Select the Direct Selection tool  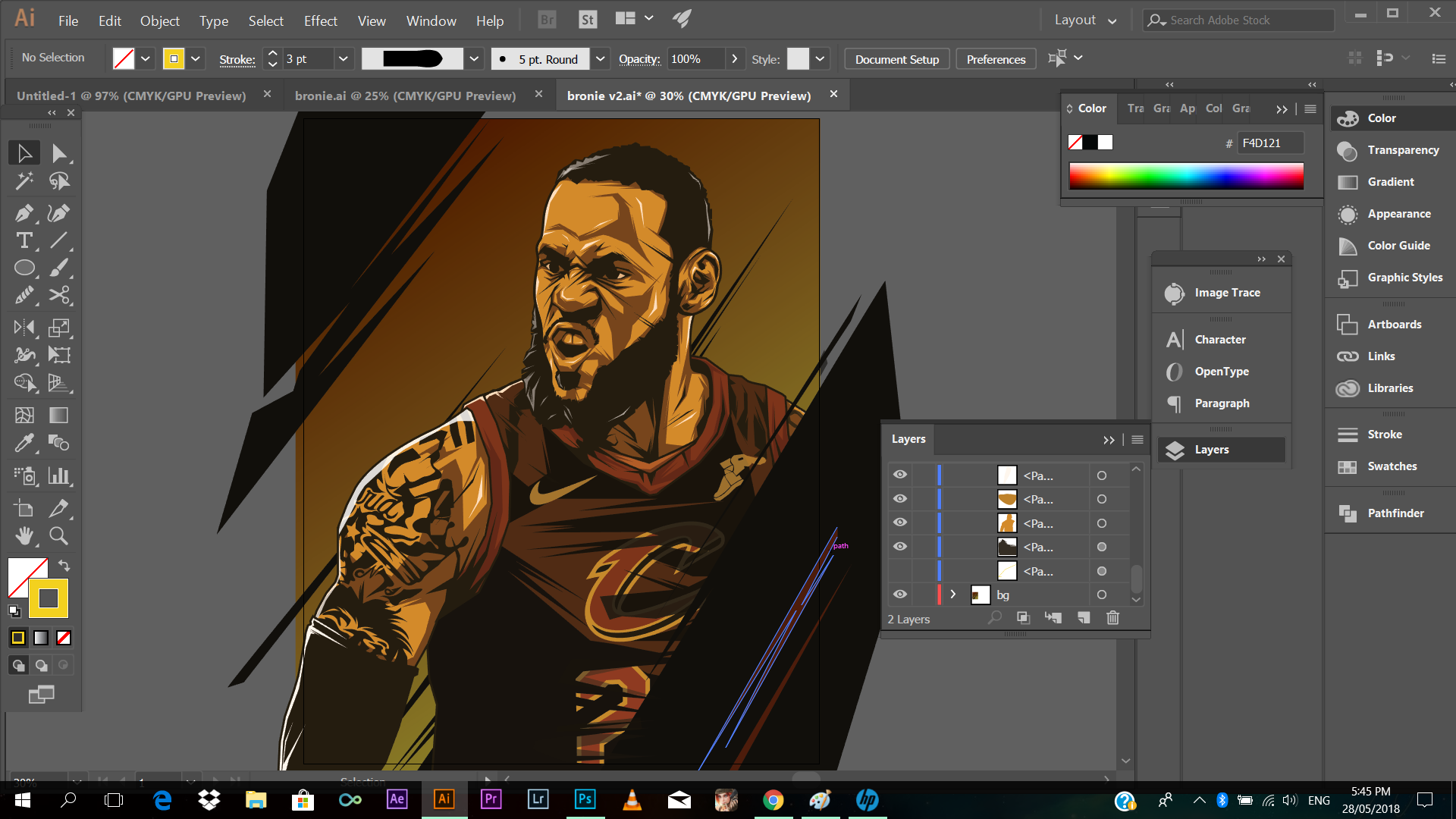point(59,153)
